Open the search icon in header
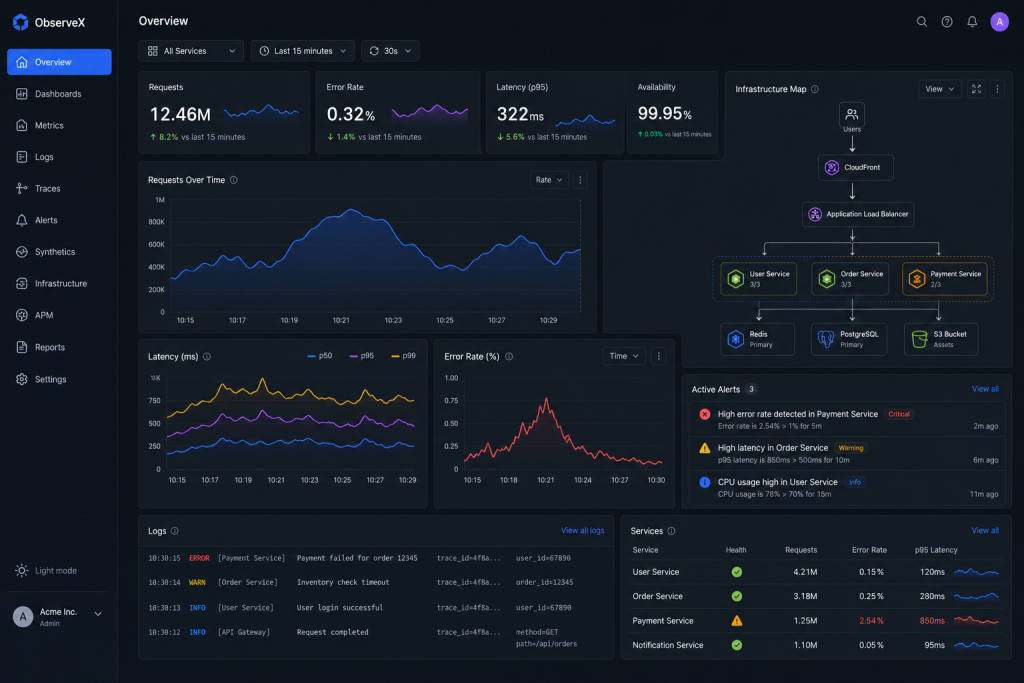This screenshot has height=683, width=1024. [921, 22]
